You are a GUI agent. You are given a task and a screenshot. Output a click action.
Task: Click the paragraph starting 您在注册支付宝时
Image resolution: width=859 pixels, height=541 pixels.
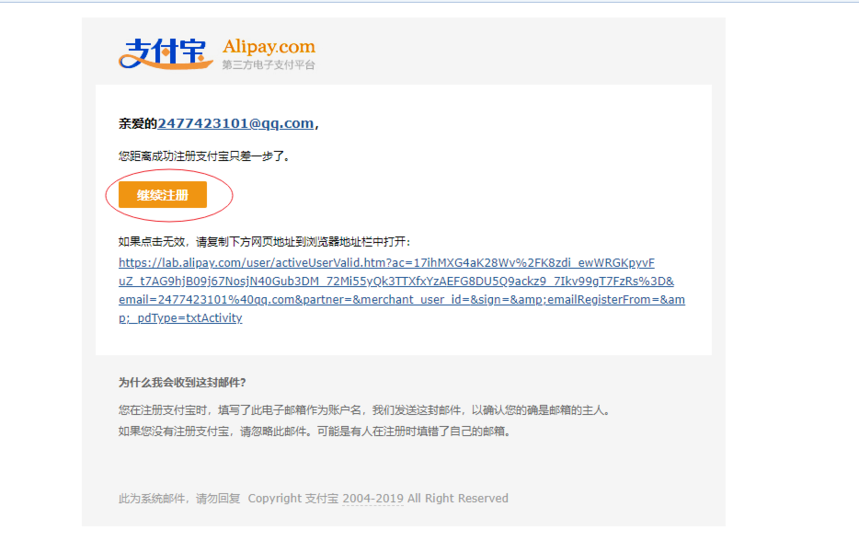point(364,410)
